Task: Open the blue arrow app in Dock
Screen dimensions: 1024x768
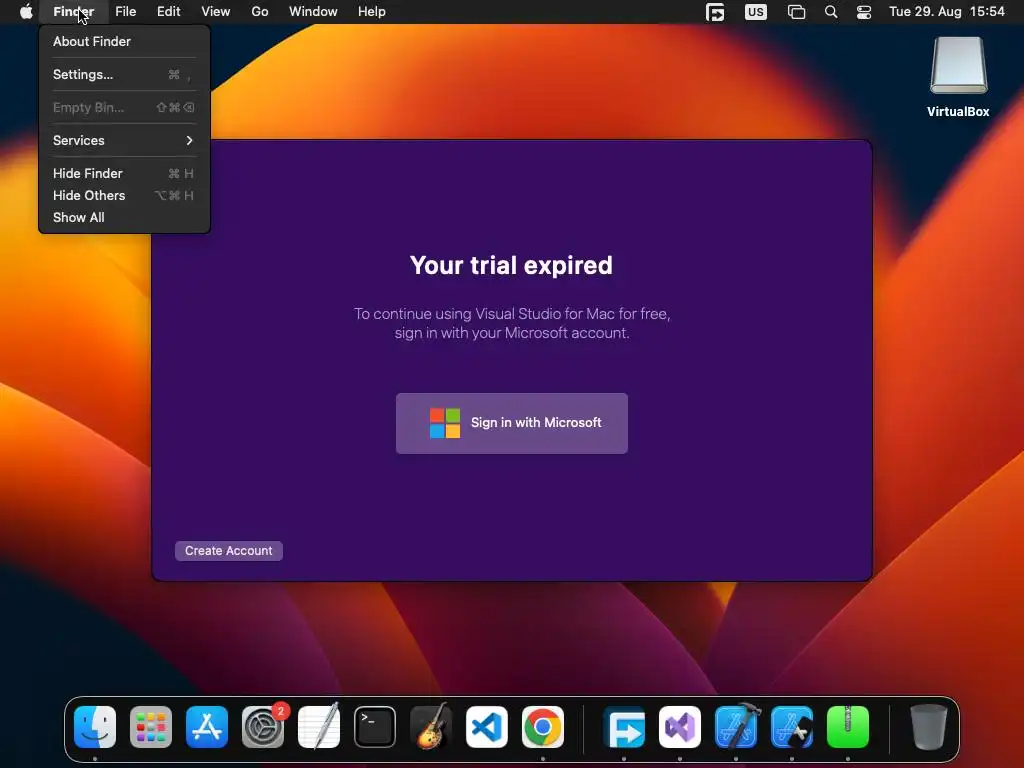Action: (624, 727)
